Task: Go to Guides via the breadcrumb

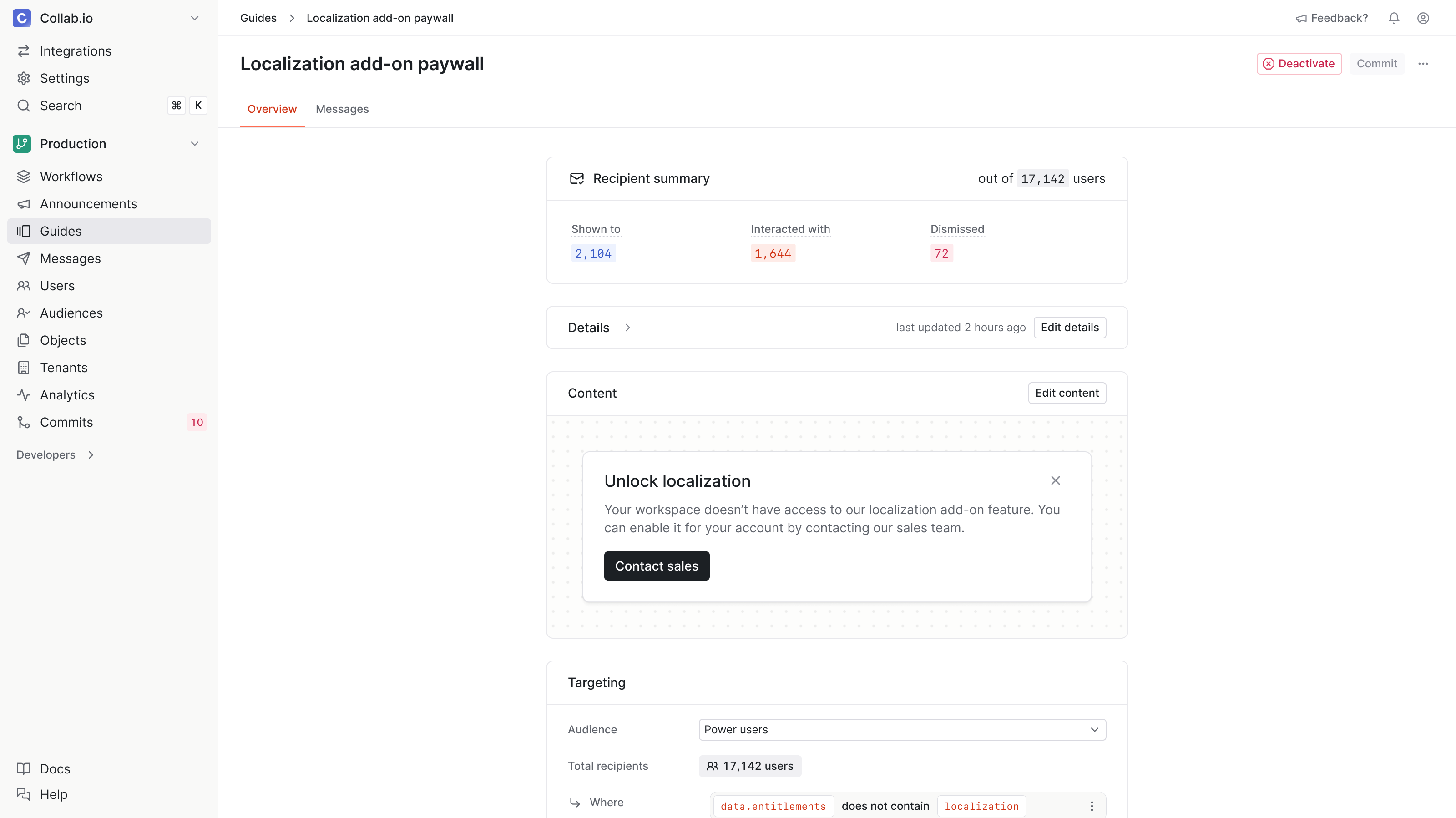Action: coord(258,18)
